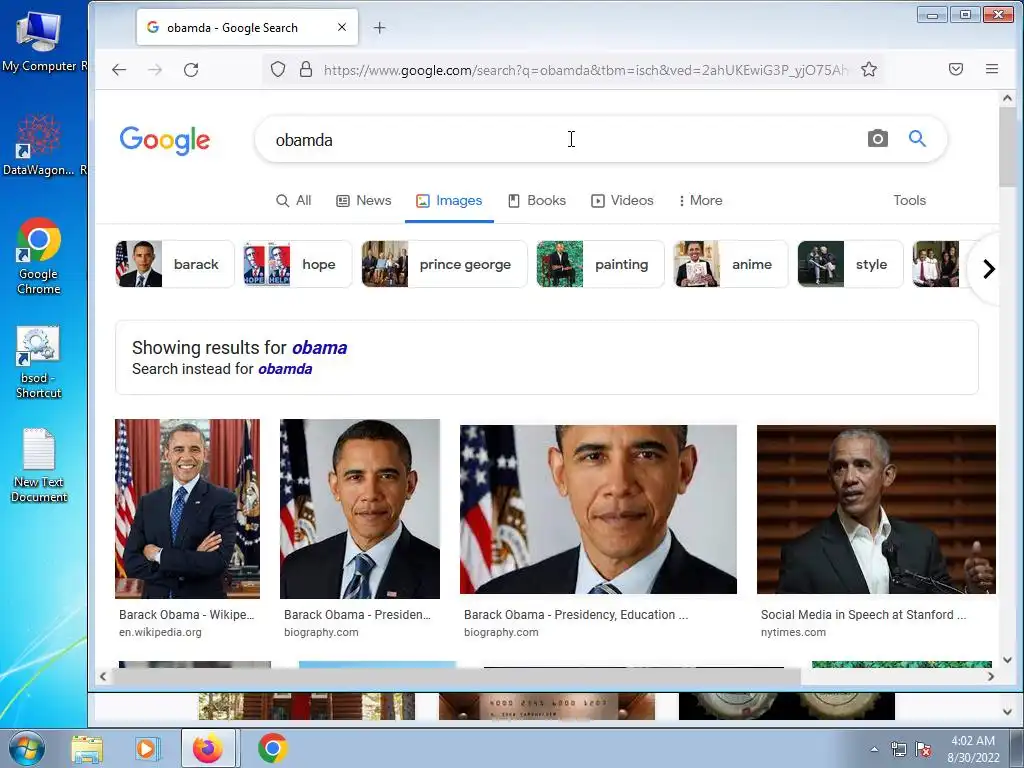Screen dimensions: 1024x768
Task: Go back with the browser back arrow
Action: tap(119, 70)
